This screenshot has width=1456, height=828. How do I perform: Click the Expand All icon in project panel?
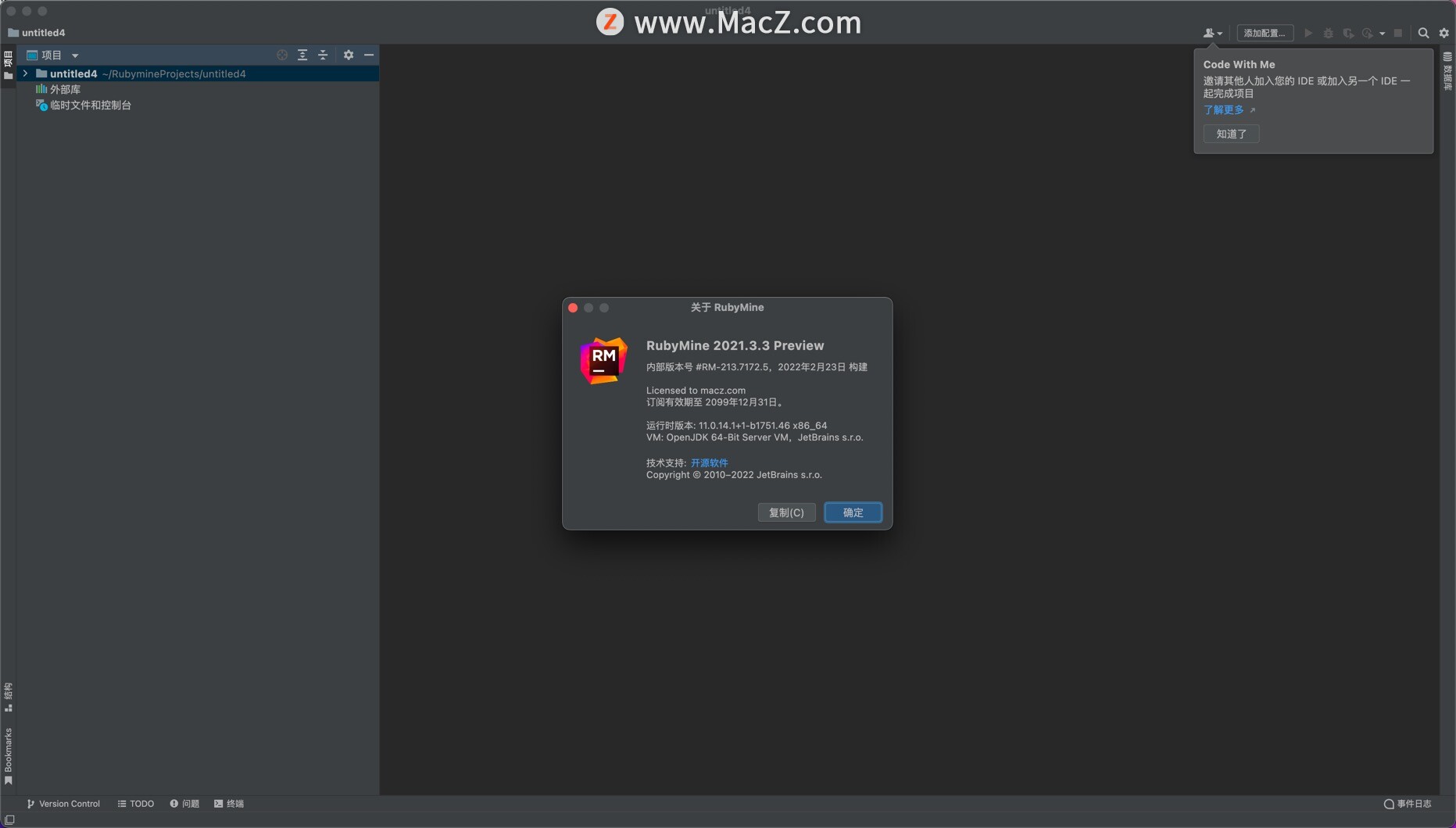(302, 55)
